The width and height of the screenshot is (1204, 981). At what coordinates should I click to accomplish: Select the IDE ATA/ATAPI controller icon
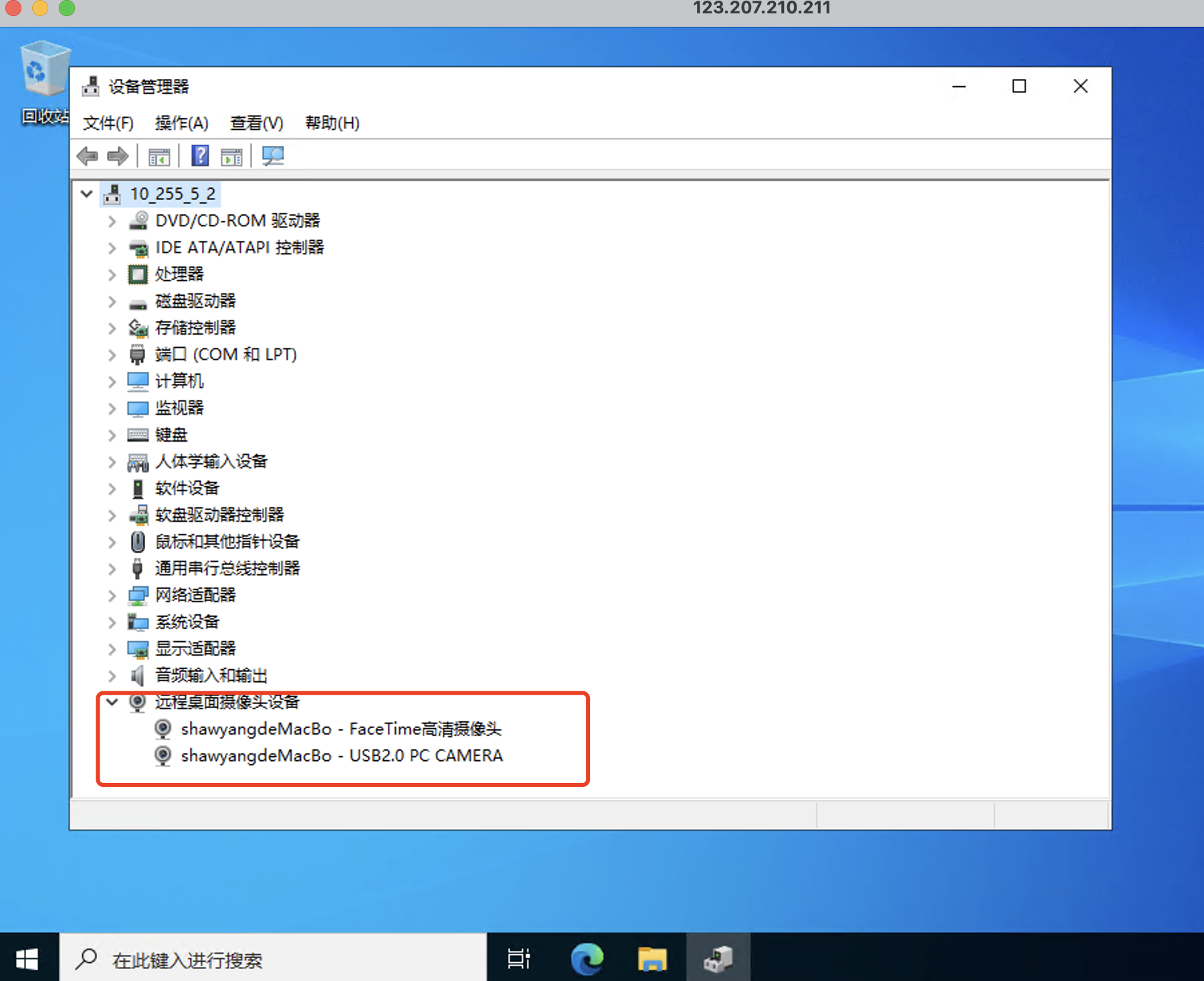point(138,248)
